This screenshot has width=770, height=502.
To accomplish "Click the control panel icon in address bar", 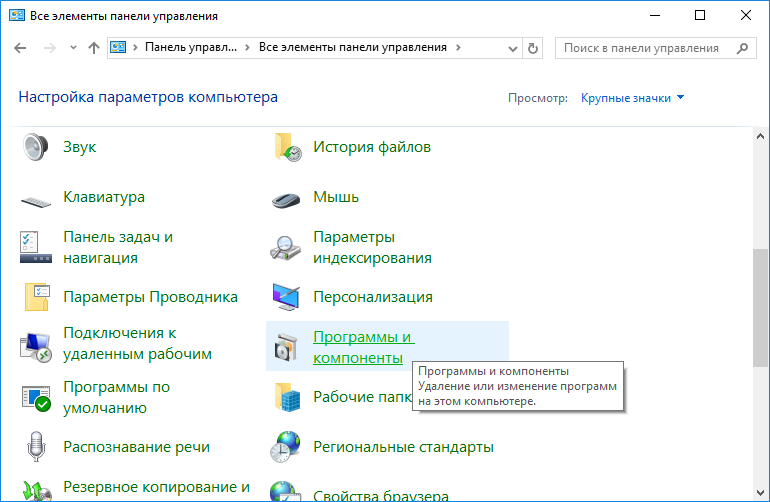I will pyautogui.click(x=118, y=47).
